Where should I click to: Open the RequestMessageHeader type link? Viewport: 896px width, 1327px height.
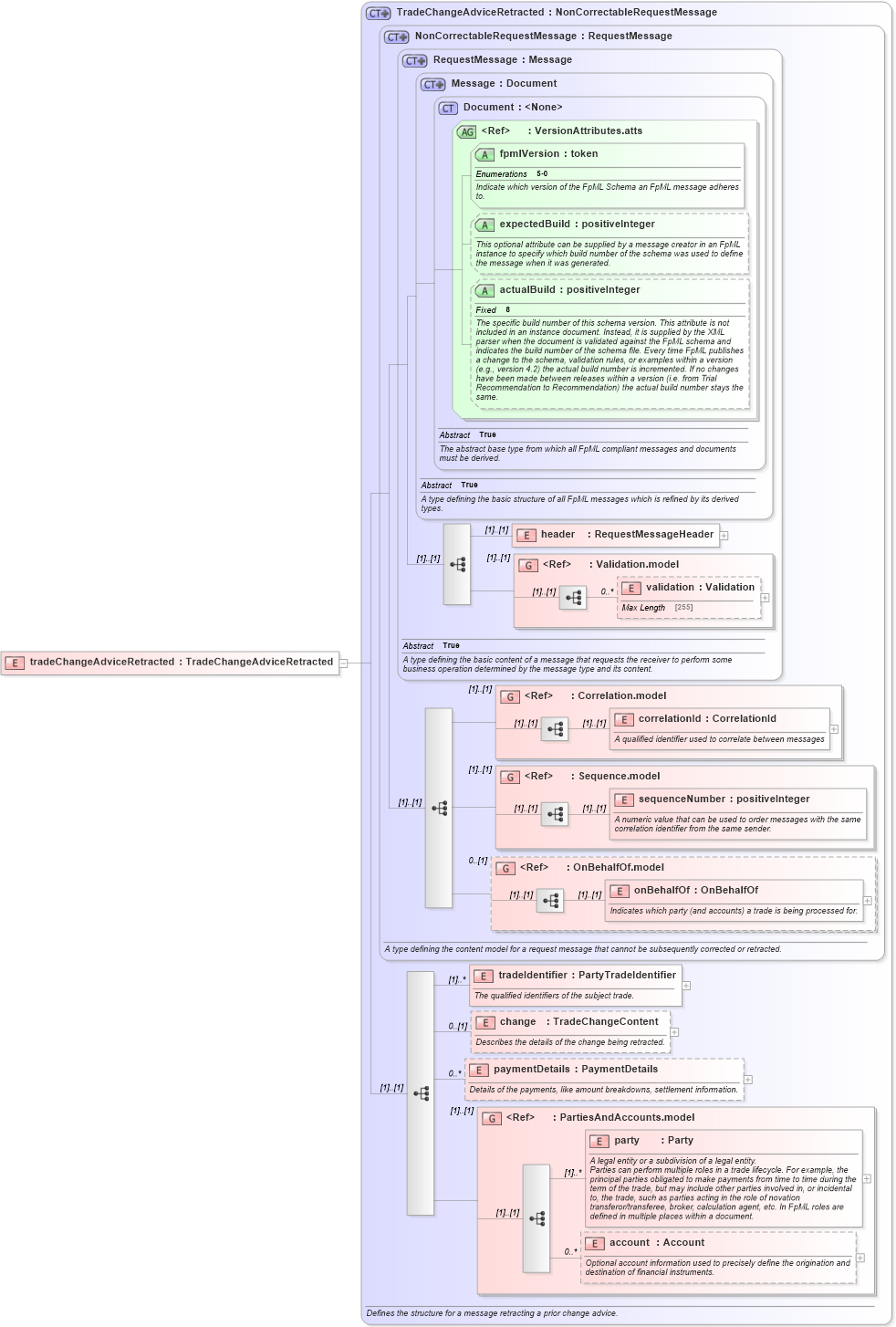(x=654, y=535)
